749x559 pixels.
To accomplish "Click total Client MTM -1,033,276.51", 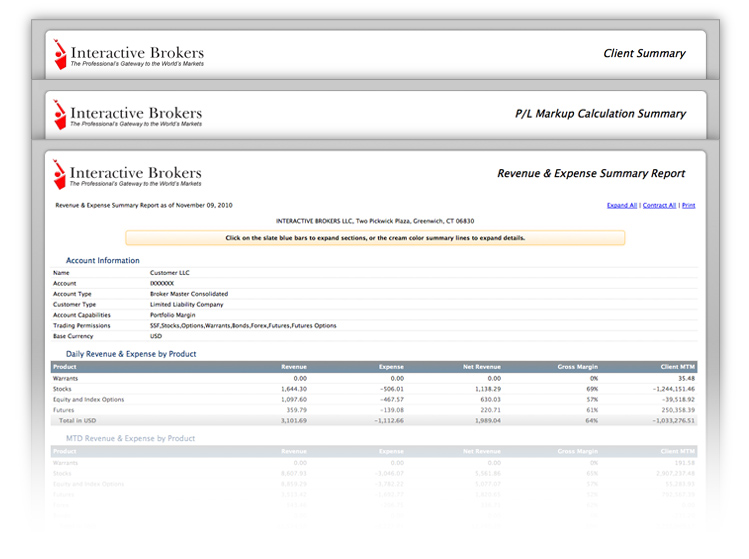I will [674, 420].
